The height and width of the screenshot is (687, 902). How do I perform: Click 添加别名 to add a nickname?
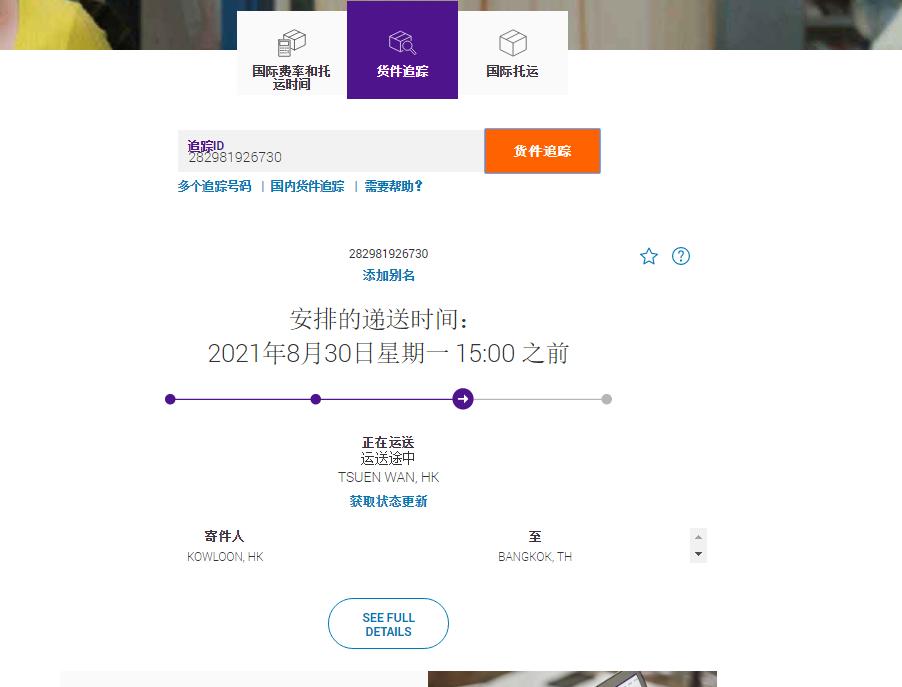(388, 275)
